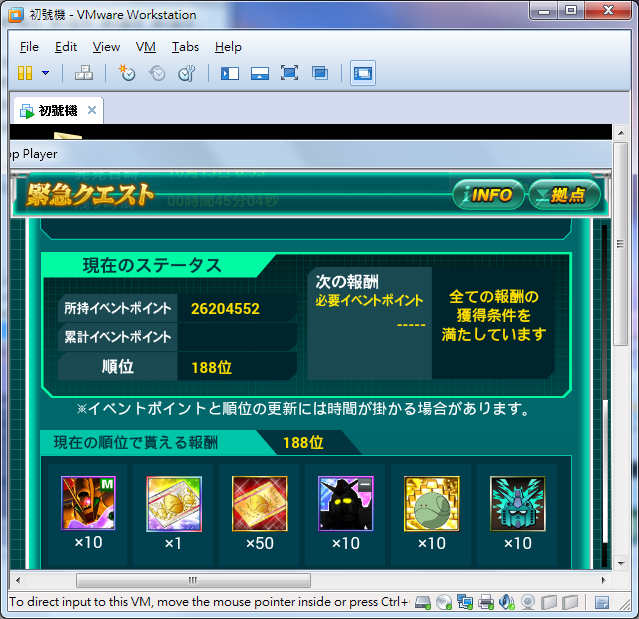The height and width of the screenshot is (619, 639).
Task: Open the power options dropdown arrow
Action: (46, 73)
